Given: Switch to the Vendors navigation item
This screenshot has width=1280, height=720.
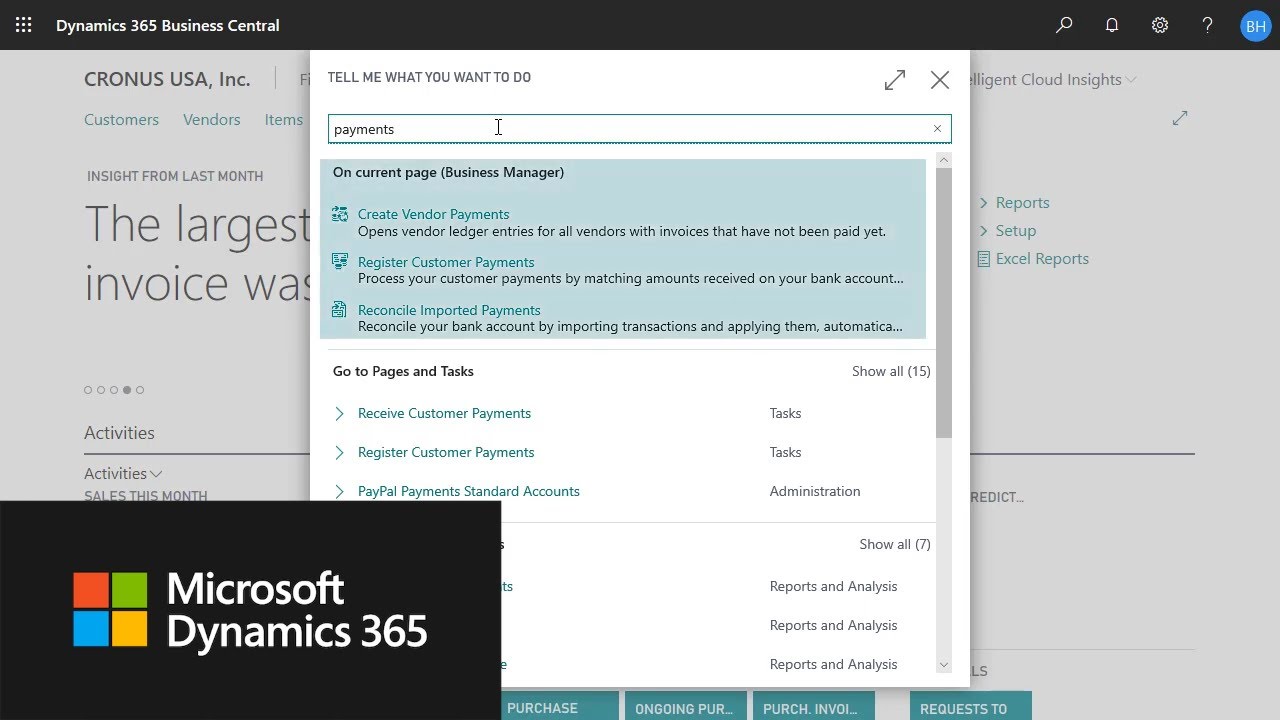Looking at the screenshot, I should pos(211,119).
